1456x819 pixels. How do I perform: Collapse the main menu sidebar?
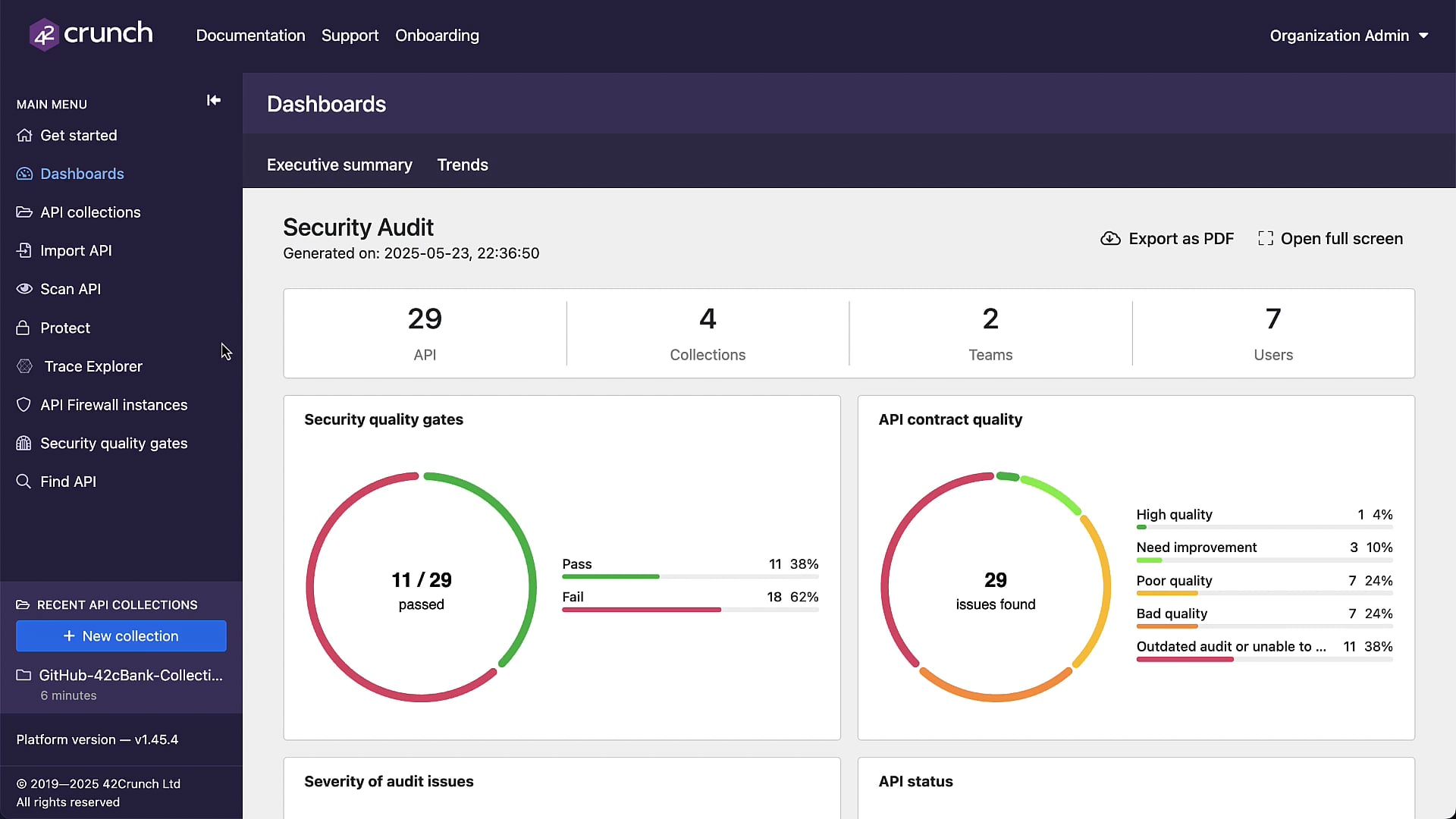click(213, 100)
